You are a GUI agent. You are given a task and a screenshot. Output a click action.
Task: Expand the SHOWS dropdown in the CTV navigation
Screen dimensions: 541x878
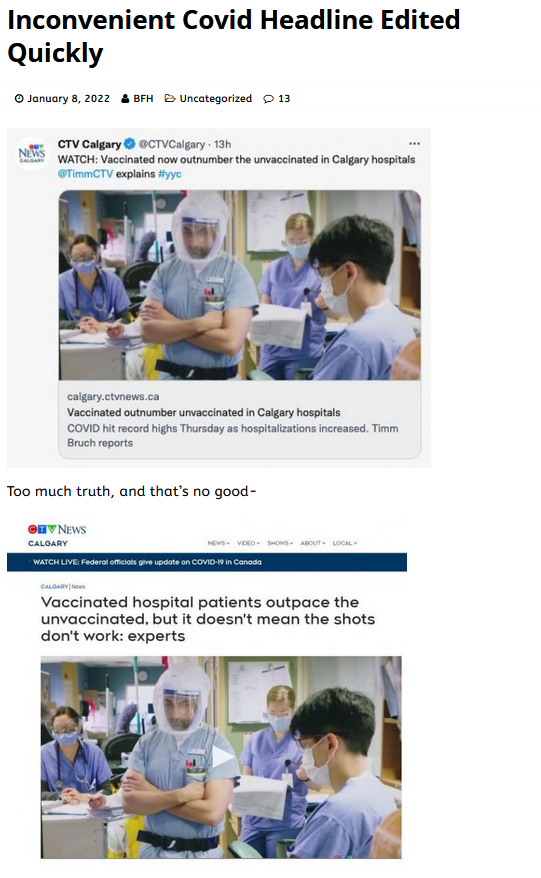(280, 543)
